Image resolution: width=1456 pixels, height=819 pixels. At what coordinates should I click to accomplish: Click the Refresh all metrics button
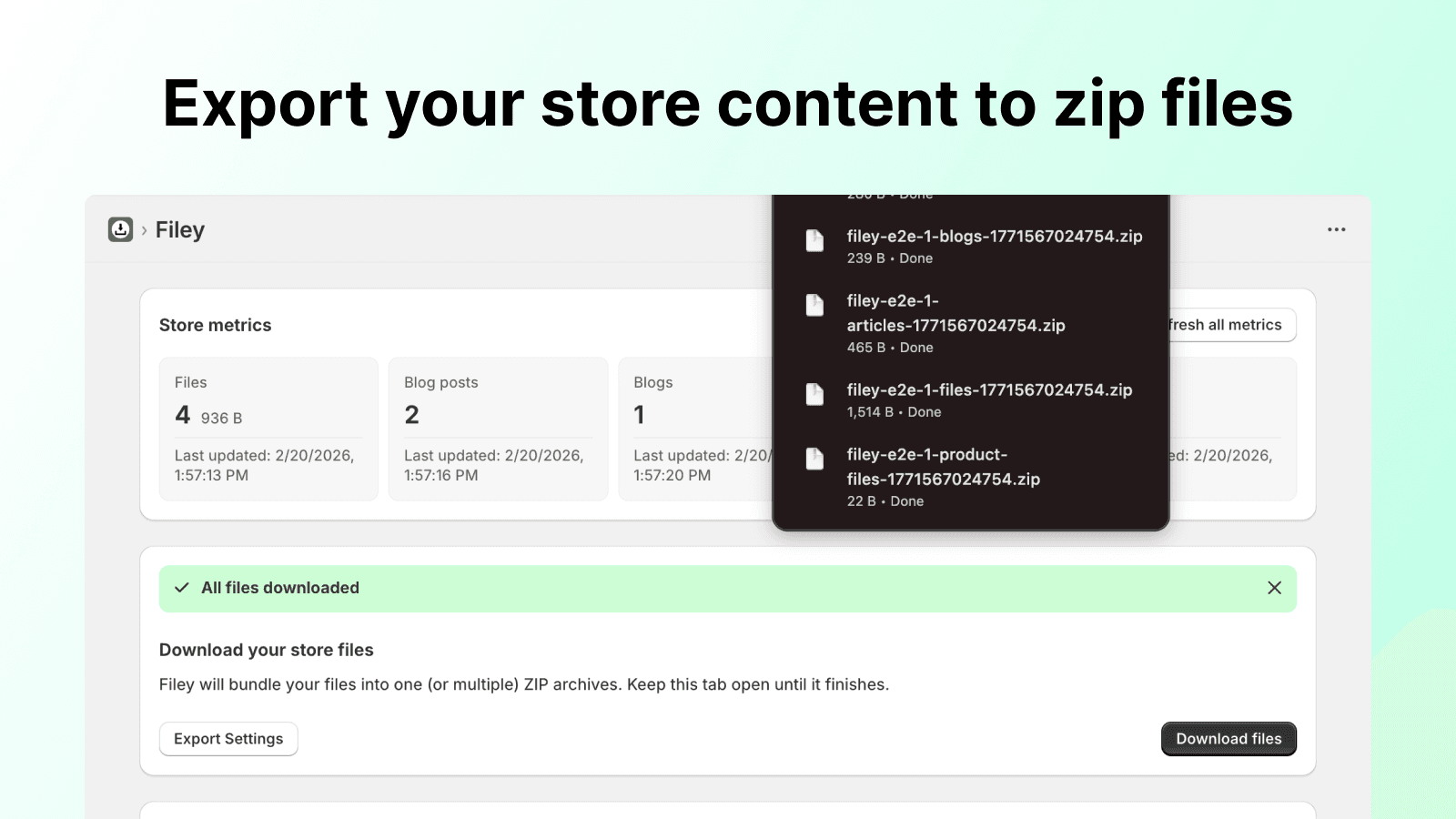point(1232,325)
